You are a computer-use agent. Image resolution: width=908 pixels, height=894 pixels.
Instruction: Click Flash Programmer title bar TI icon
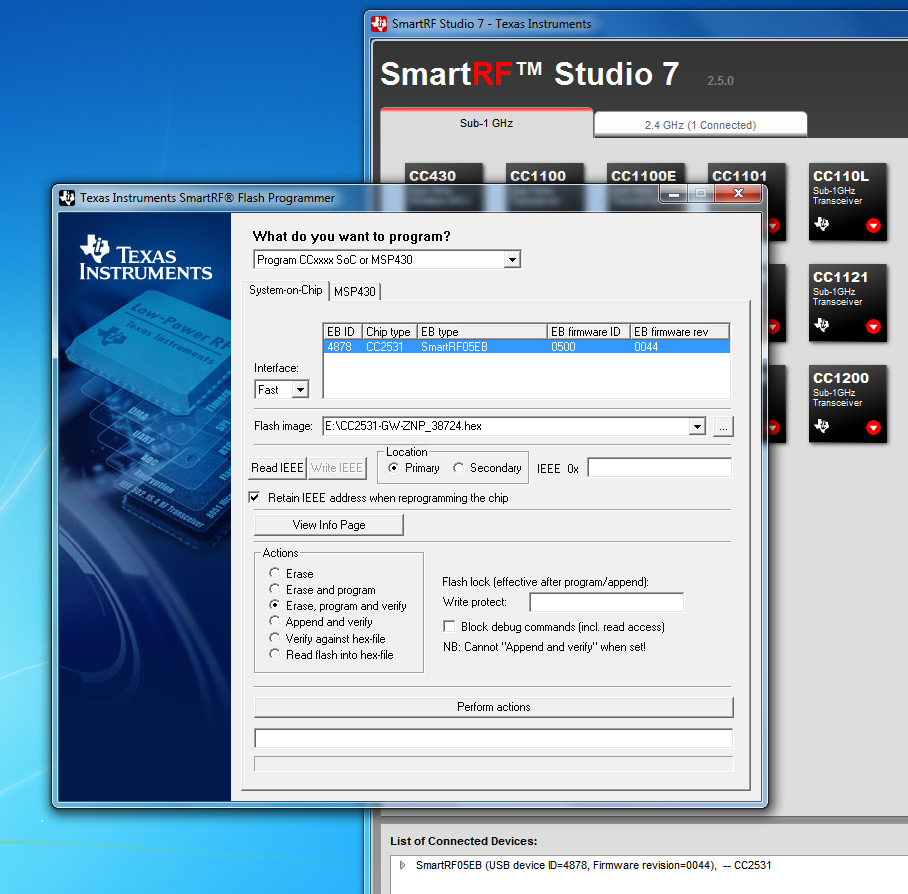pos(67,198)
